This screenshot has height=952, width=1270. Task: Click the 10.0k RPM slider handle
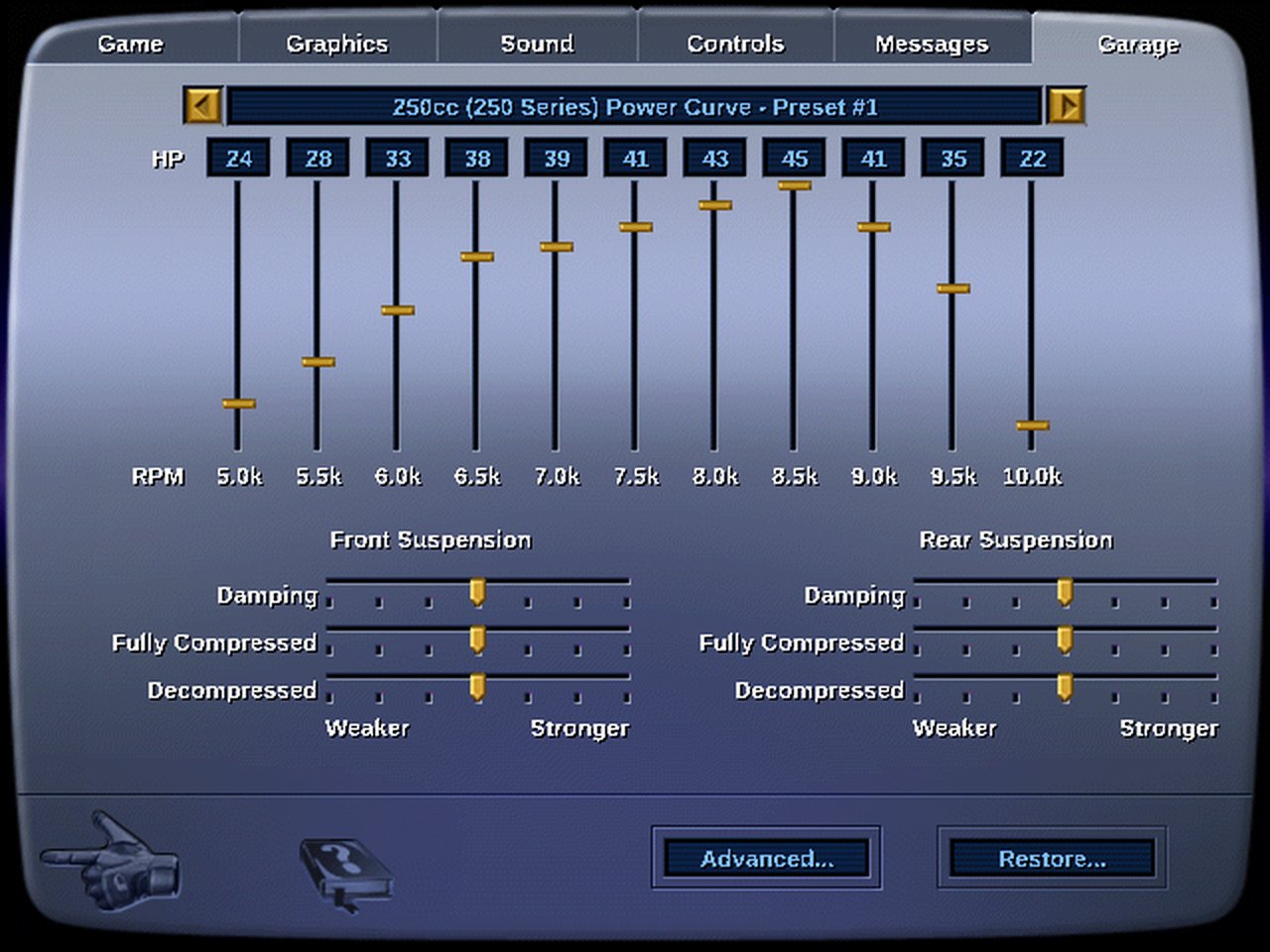coord(1032,425)
